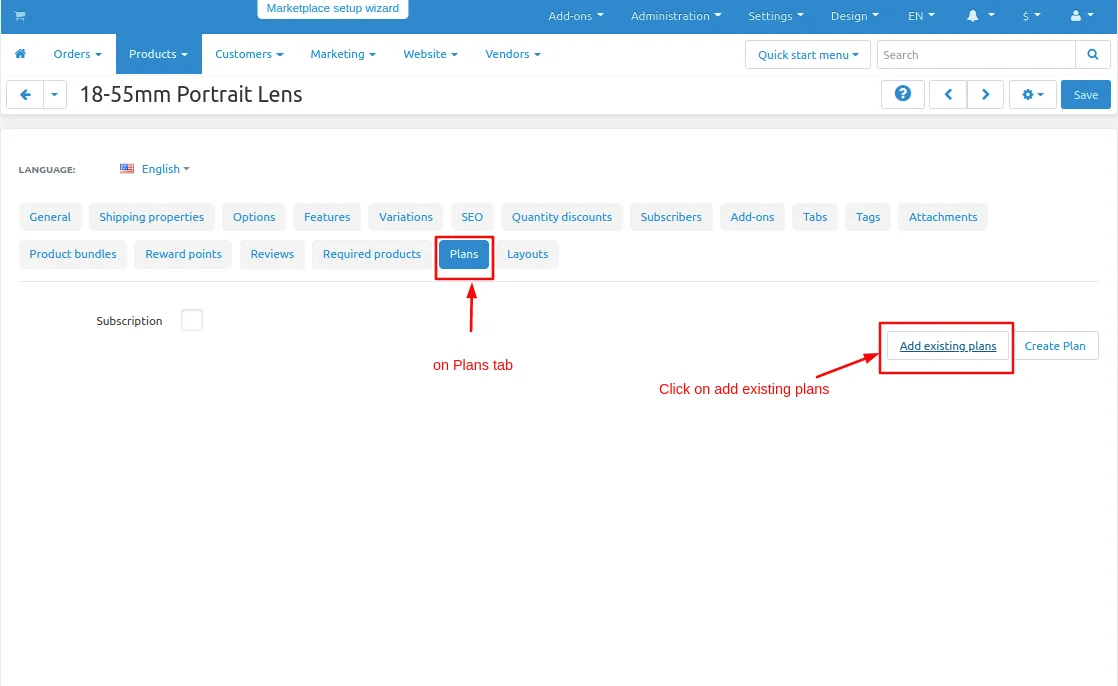
Task: Click the search magnifier icon
Action: point(1092,55)
